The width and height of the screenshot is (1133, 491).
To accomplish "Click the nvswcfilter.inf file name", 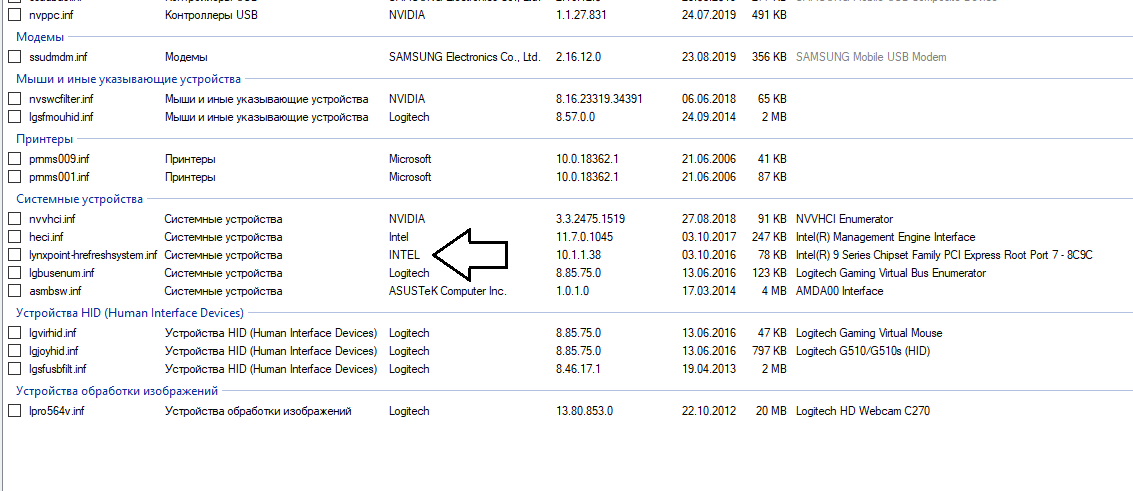I will click(x=61, y=99).
